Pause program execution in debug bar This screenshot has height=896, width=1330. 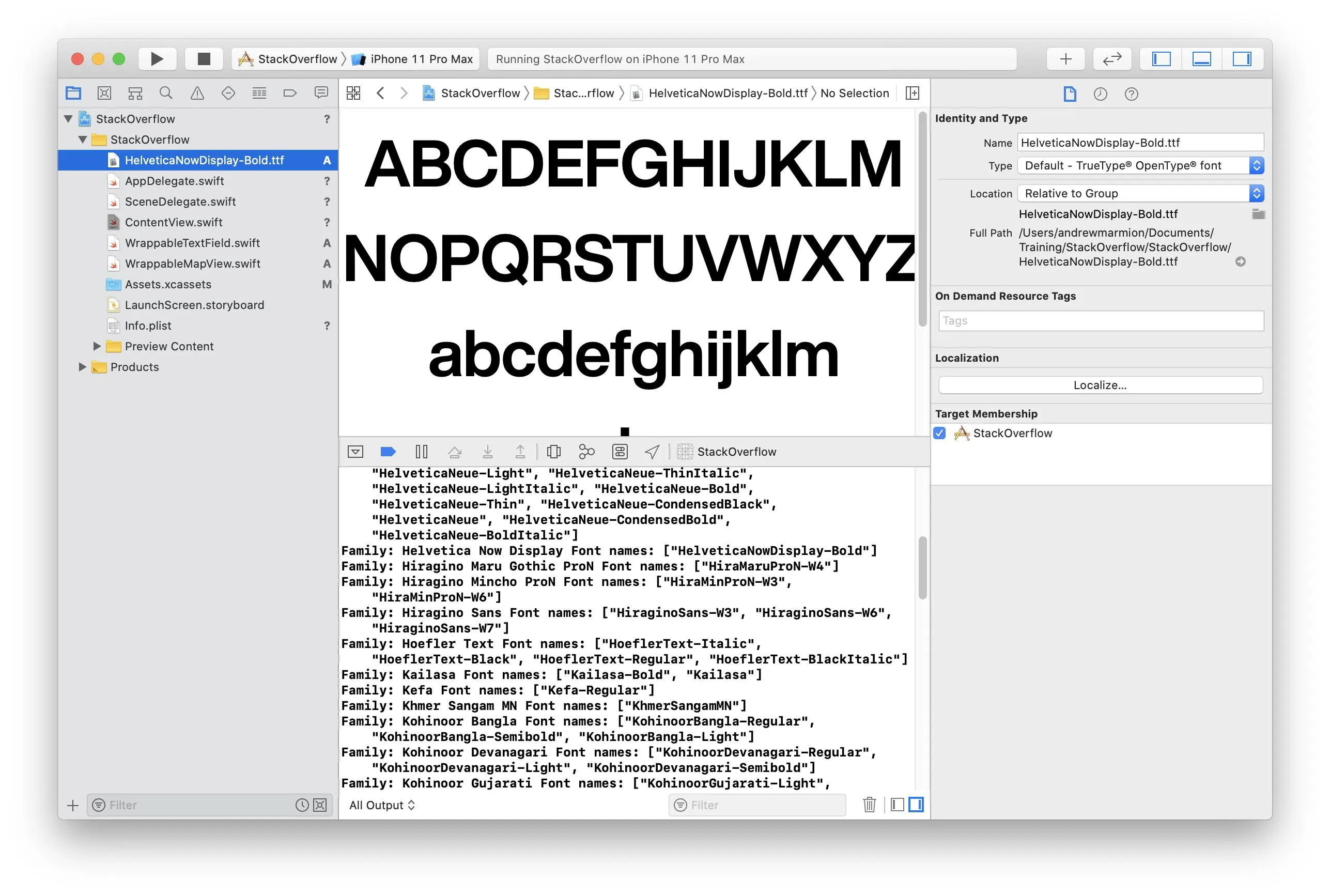tap(422, 452)
